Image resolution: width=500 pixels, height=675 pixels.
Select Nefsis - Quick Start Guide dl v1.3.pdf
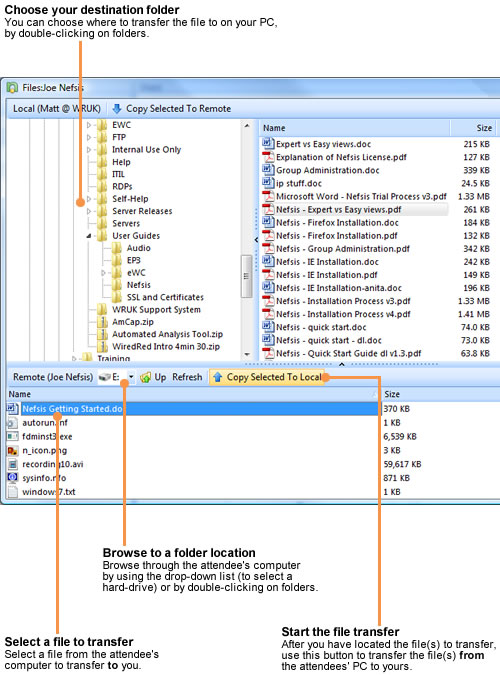(x=349, y=353)
